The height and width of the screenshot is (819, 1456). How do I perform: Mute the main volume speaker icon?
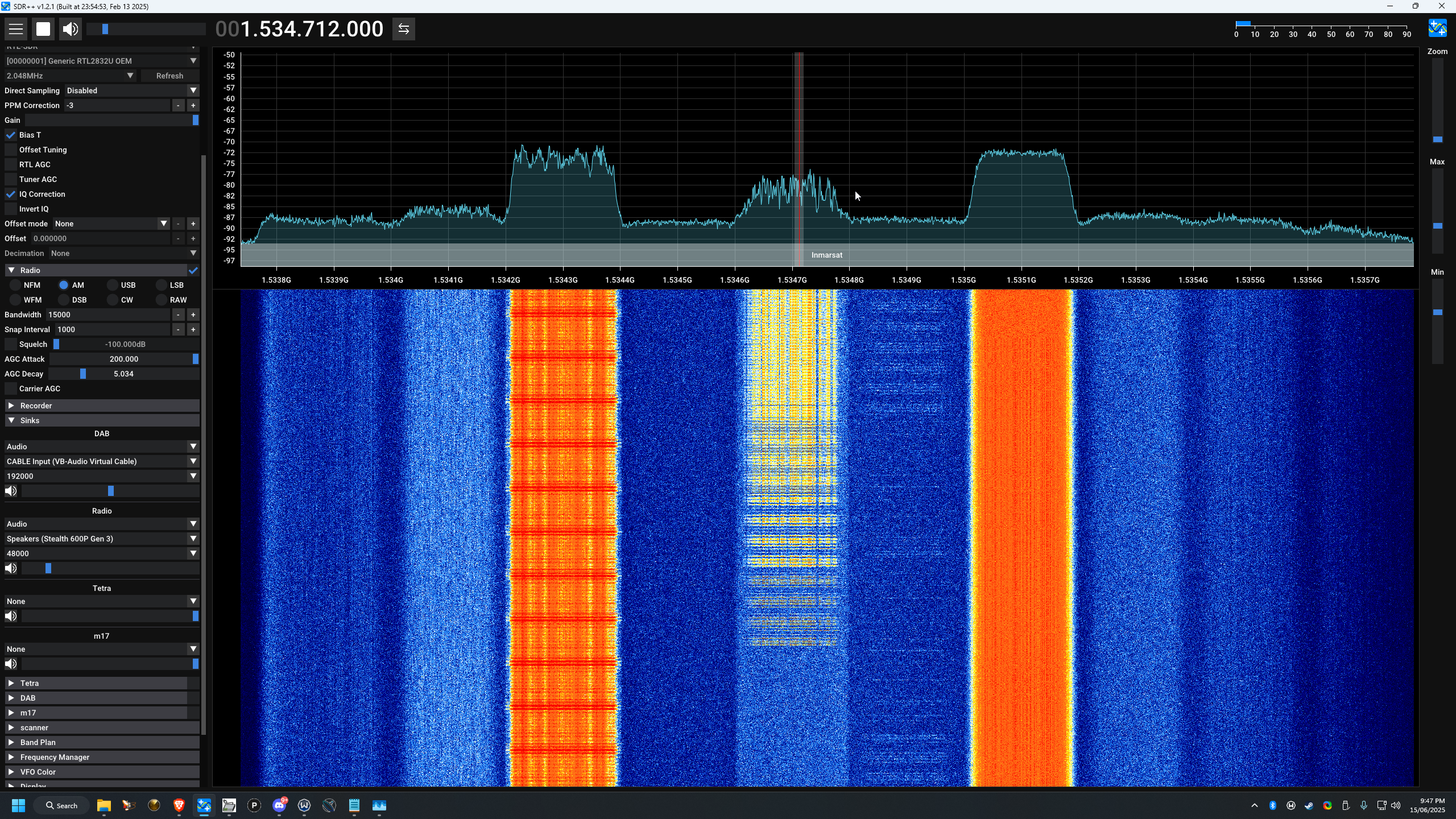coord(71,29)
